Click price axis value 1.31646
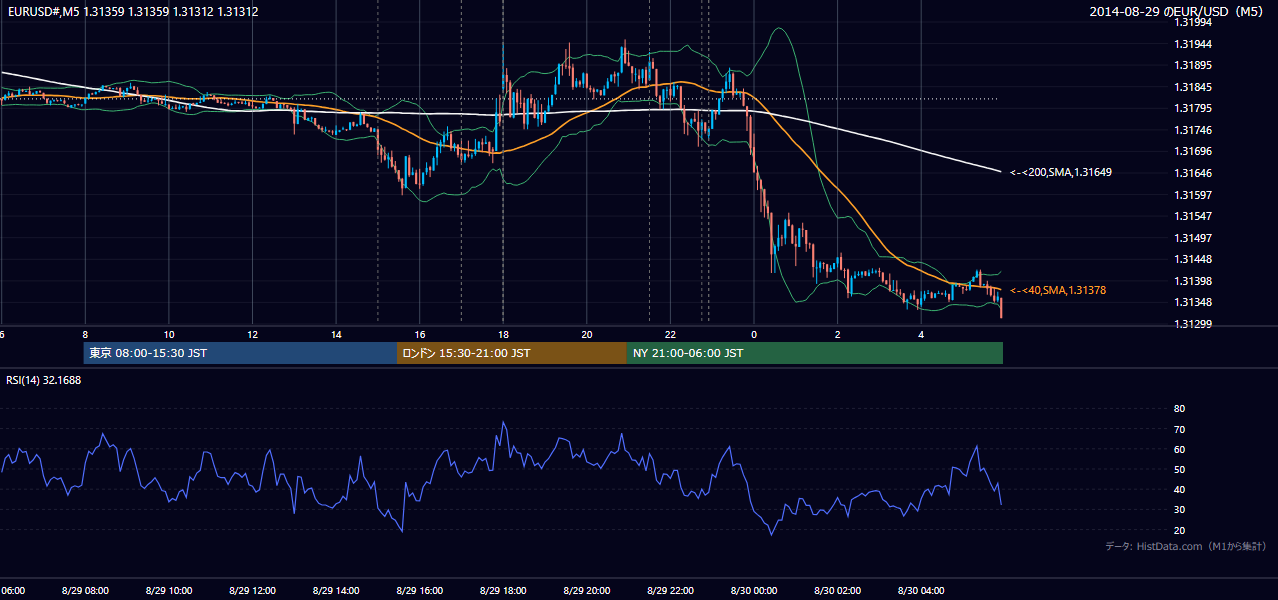 [1193, 173]
